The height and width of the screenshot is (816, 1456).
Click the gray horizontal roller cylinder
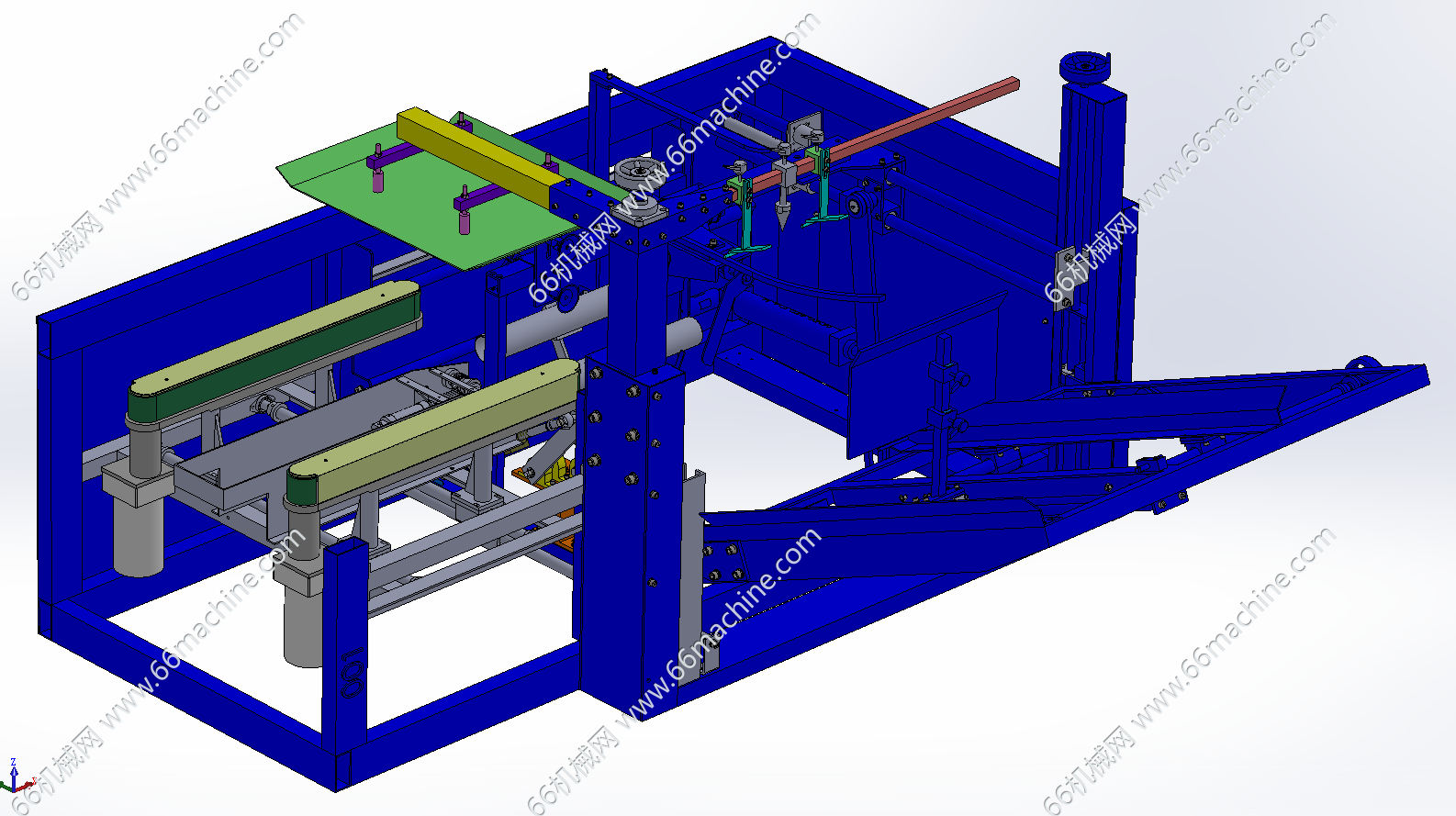click(597, 326)
